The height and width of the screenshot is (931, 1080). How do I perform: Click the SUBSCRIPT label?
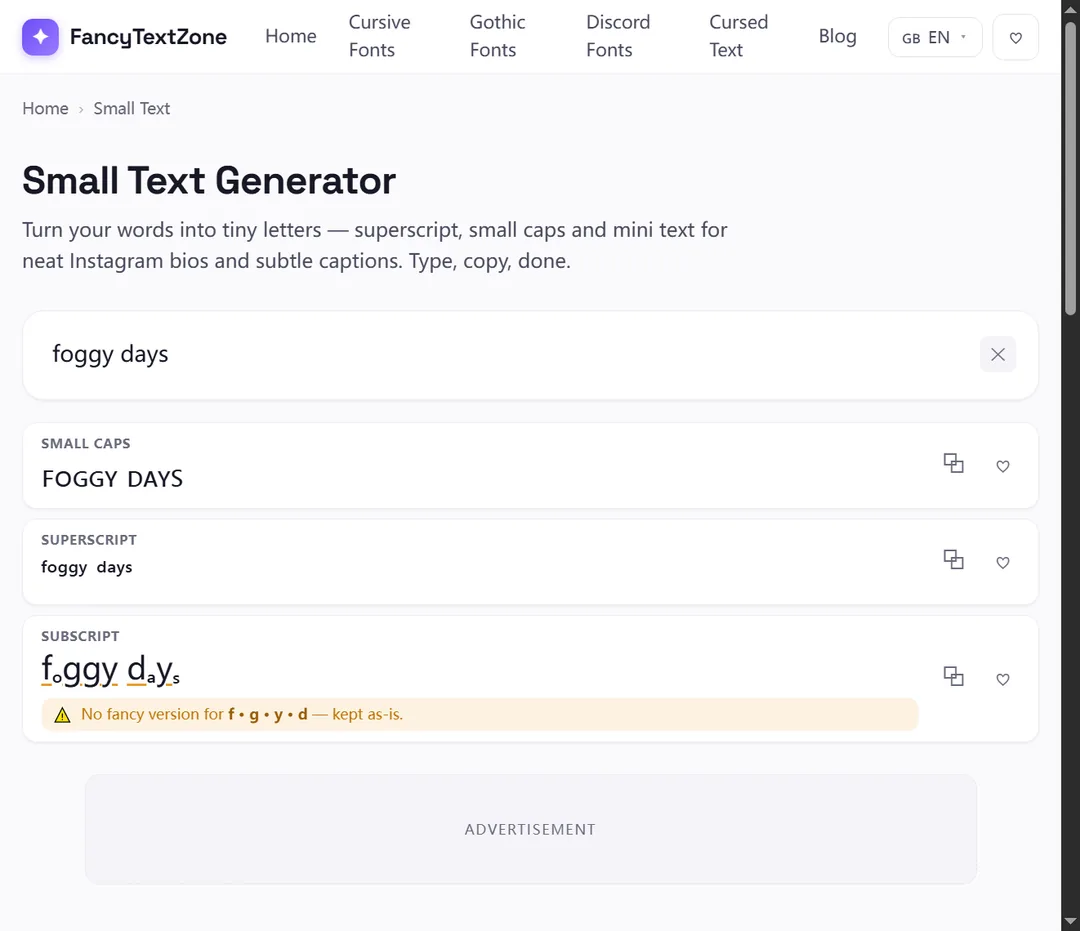tap(80, 636)
